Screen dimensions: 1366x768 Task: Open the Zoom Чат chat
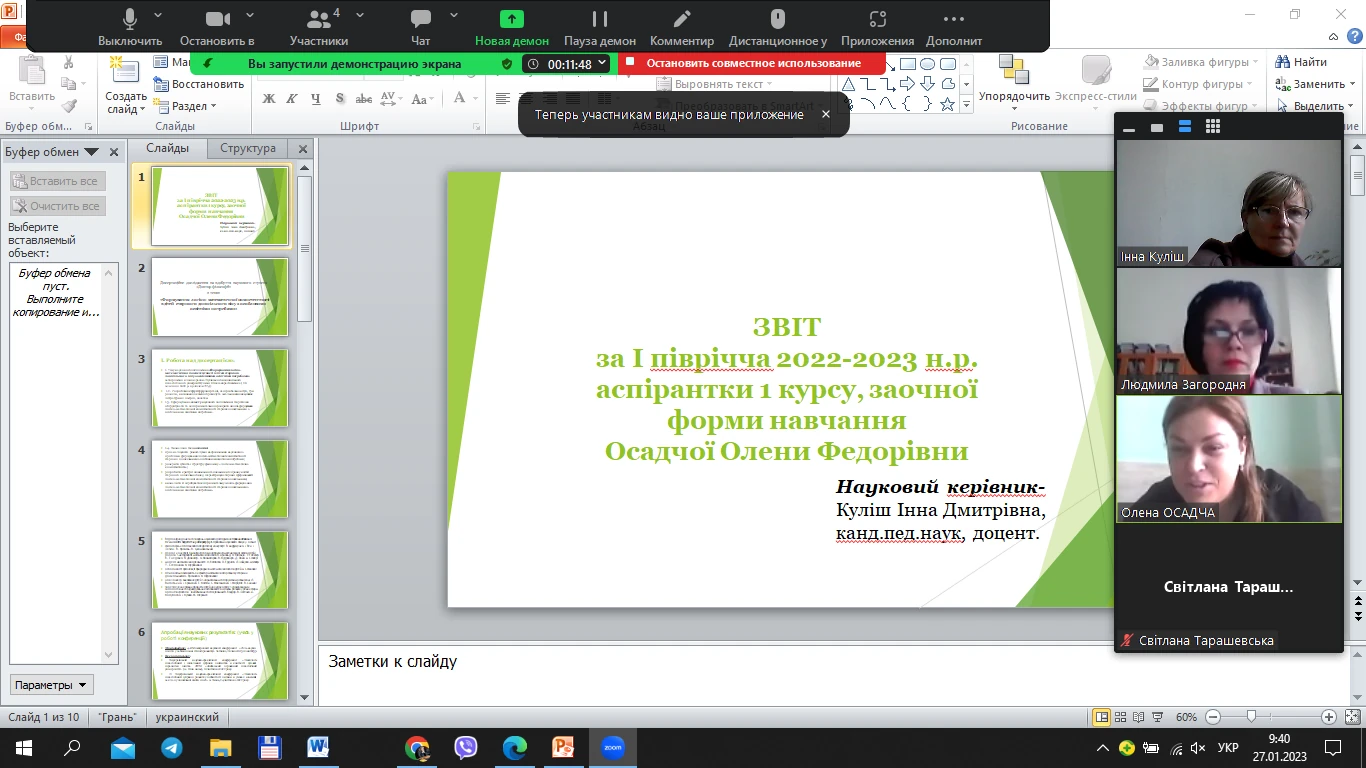(421, 28)
